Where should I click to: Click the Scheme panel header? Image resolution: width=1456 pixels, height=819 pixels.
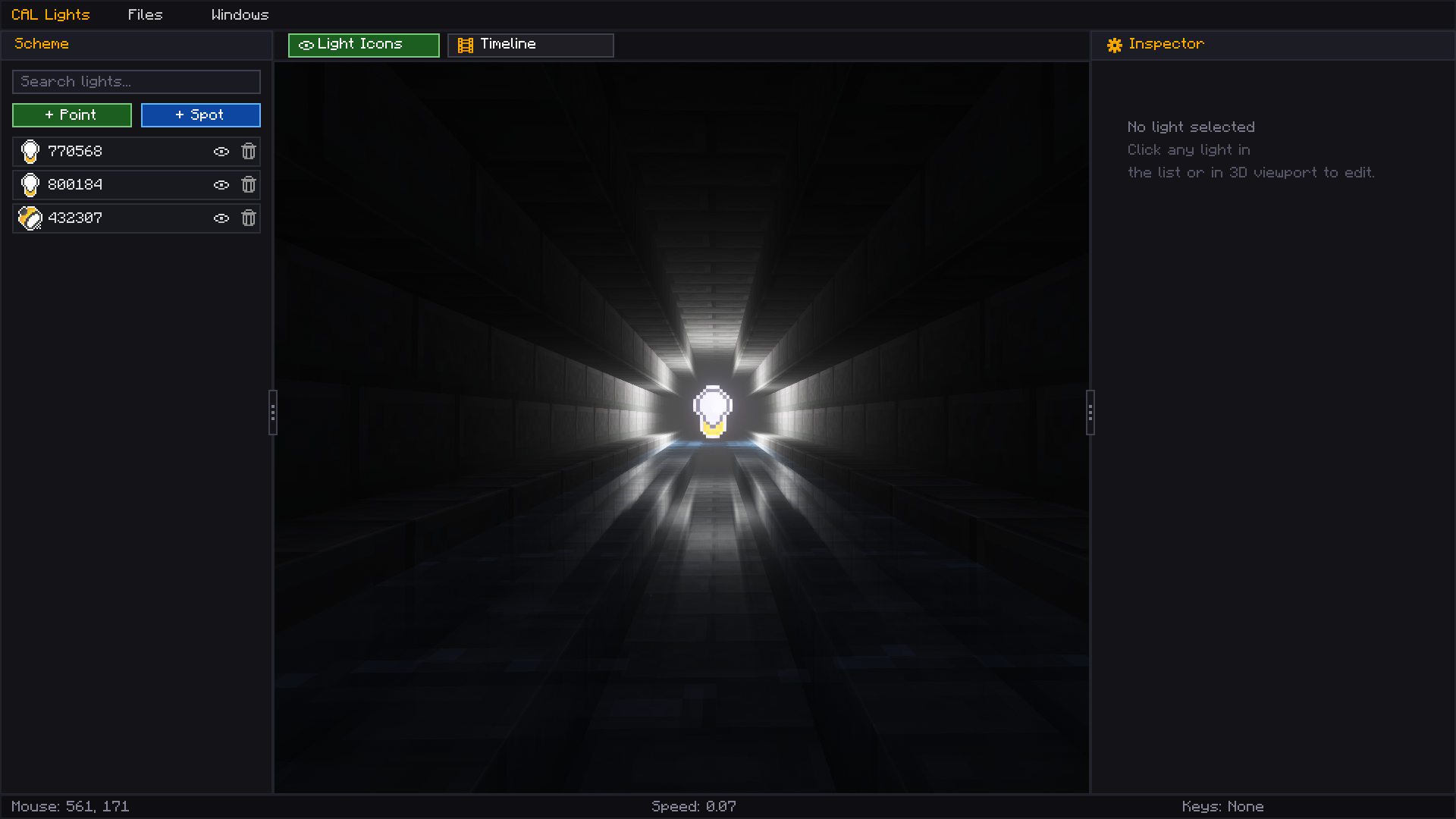[136, 45]
